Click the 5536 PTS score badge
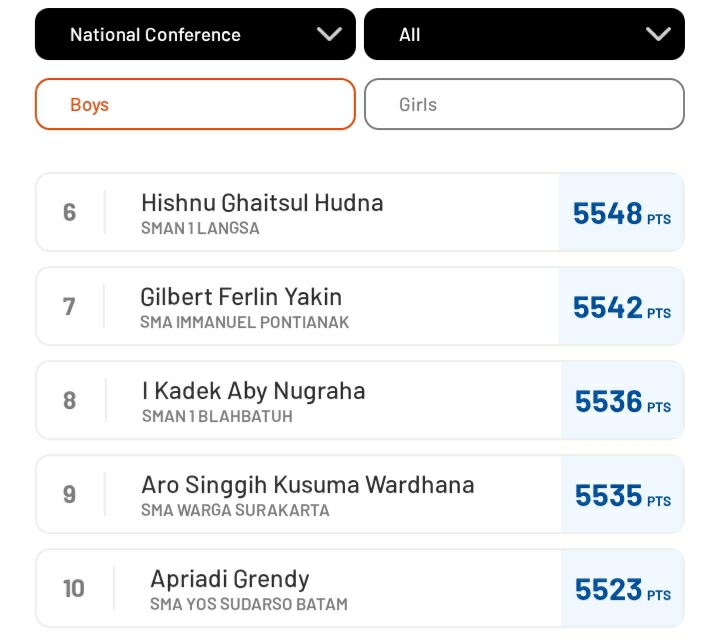 point(623,400)
